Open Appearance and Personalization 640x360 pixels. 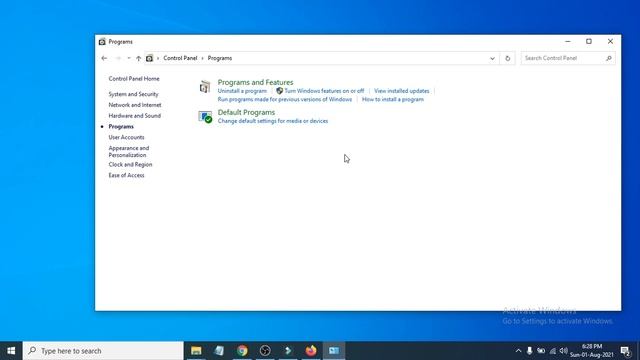click(129, 151)
